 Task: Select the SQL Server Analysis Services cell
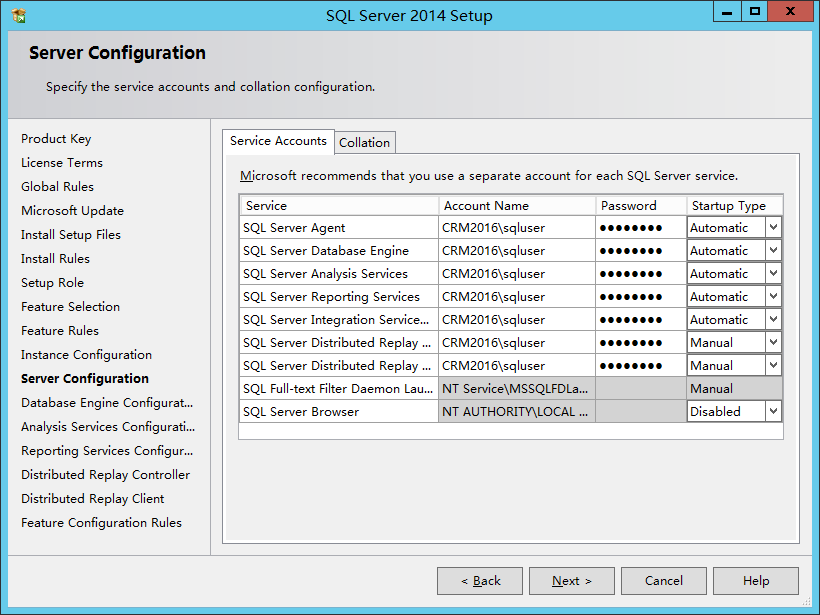tap(339, 274)
